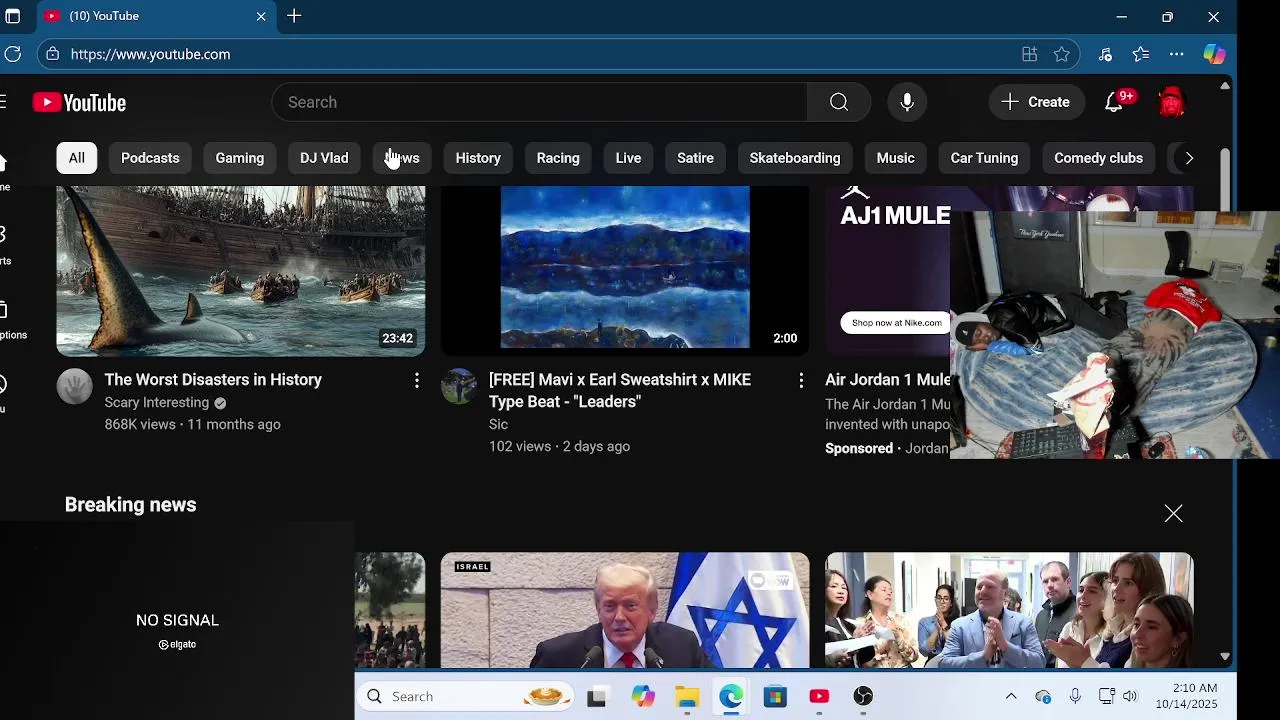Dismiss the Breaking news section
The image size is (1280, 720).
[x=1173, y=514]
